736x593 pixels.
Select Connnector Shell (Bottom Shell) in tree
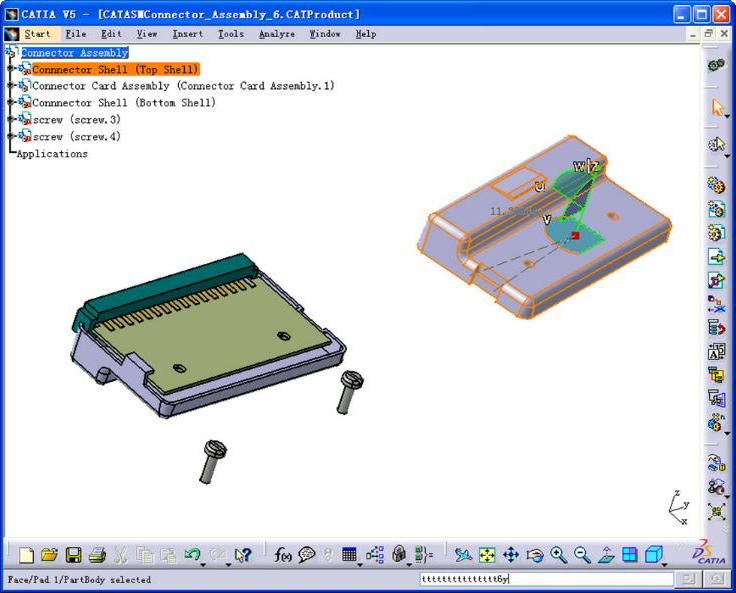(x=124, y=102)
